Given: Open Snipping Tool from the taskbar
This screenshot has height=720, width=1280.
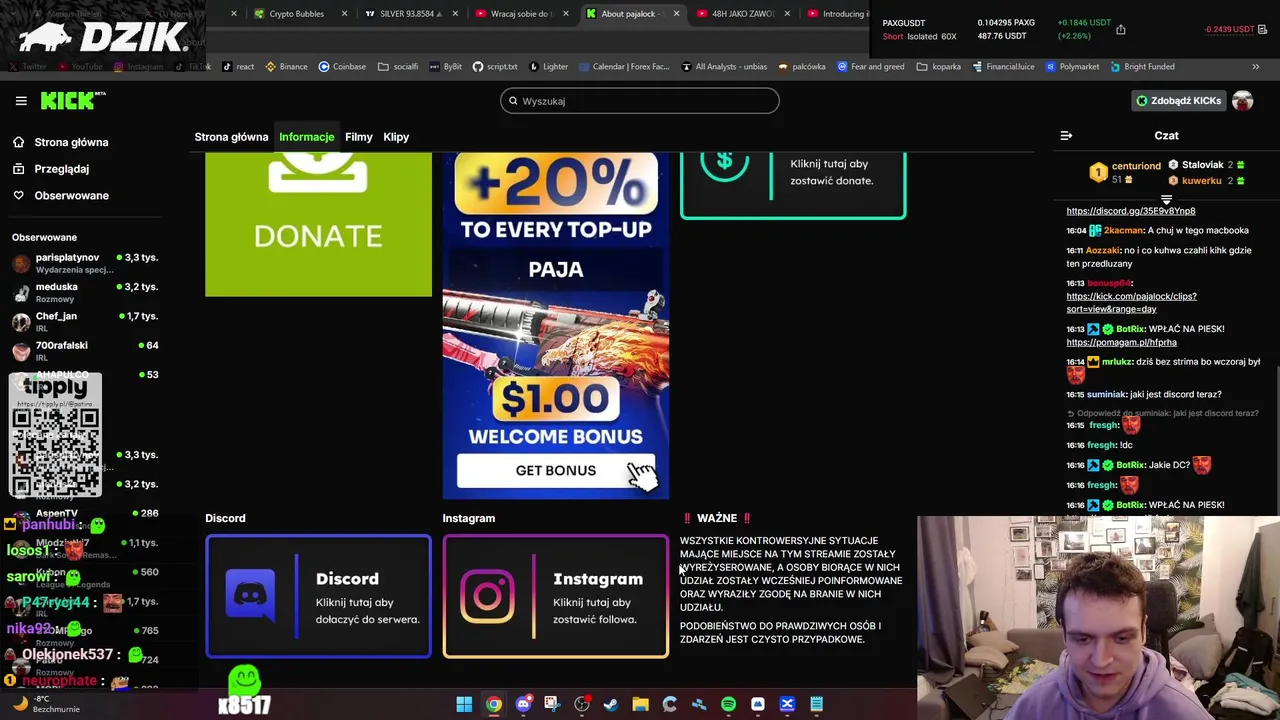Looking at the screenshot, I should [552, 704].
